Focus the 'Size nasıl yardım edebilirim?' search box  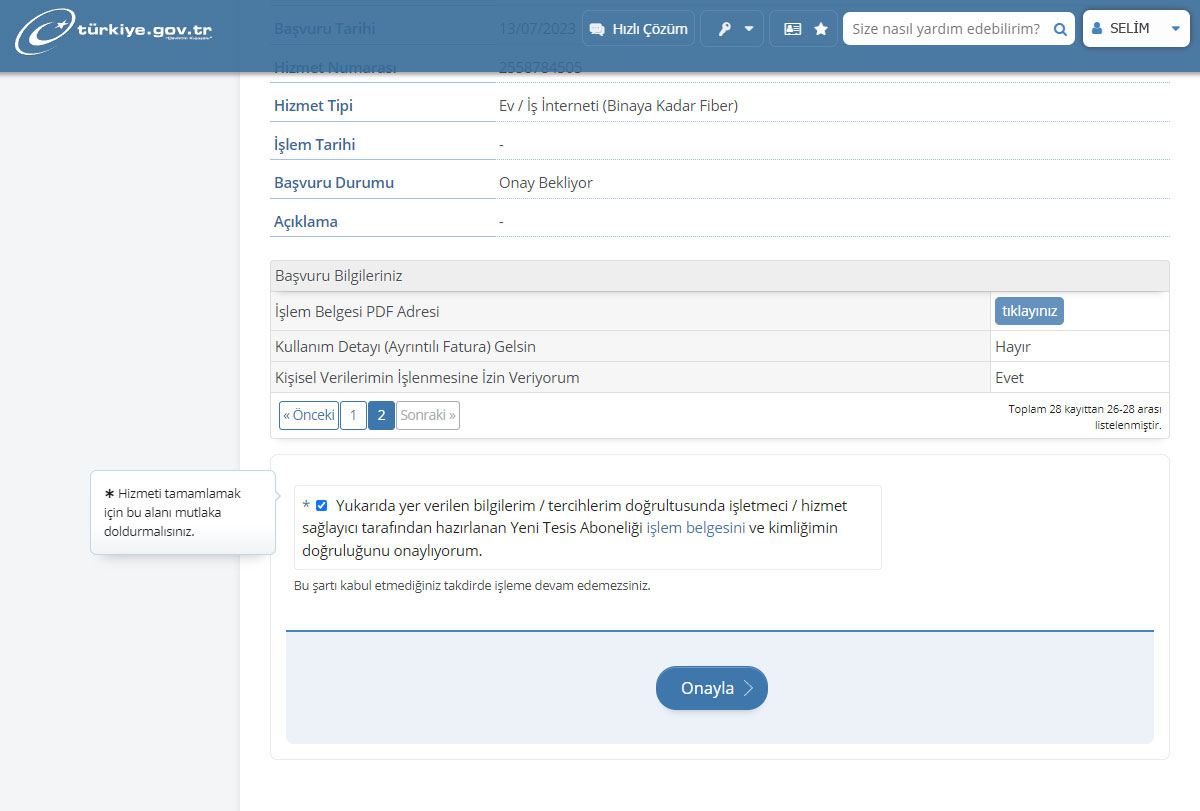coord(945,29)
